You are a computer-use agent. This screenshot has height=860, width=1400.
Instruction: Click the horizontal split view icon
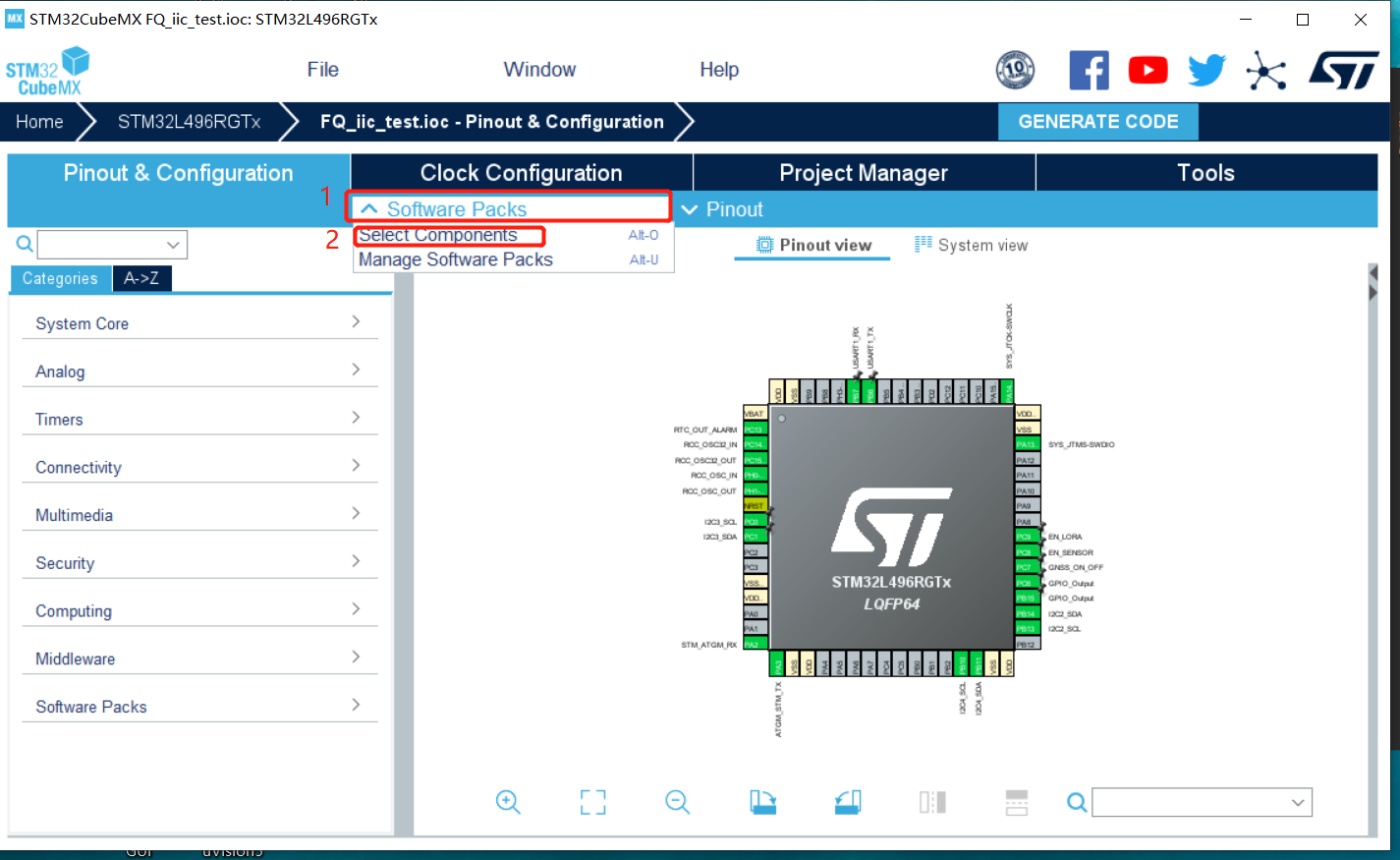pyautogui.click(x=1017, y=802)
